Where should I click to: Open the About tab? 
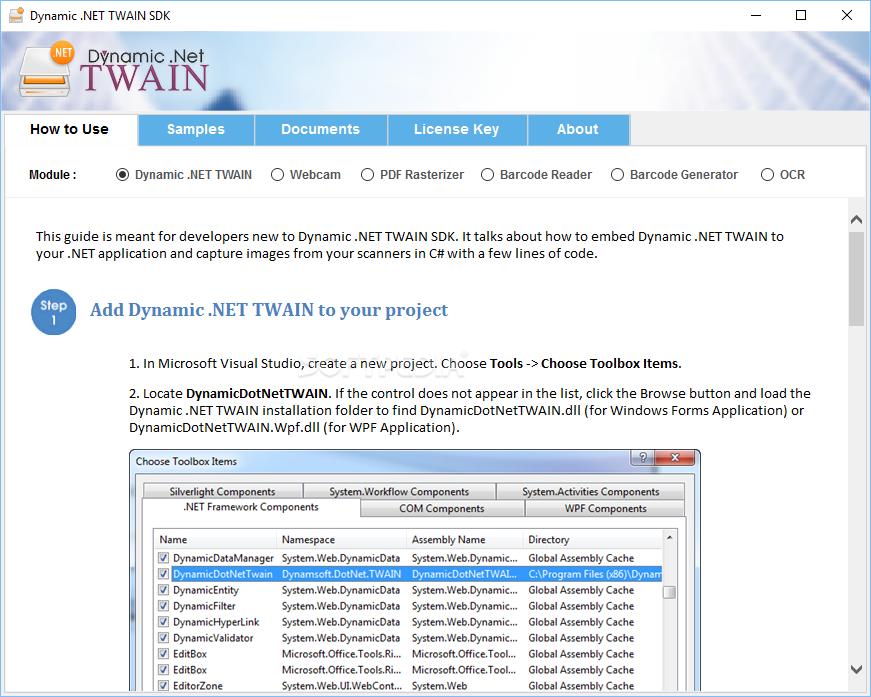point(578,129)
